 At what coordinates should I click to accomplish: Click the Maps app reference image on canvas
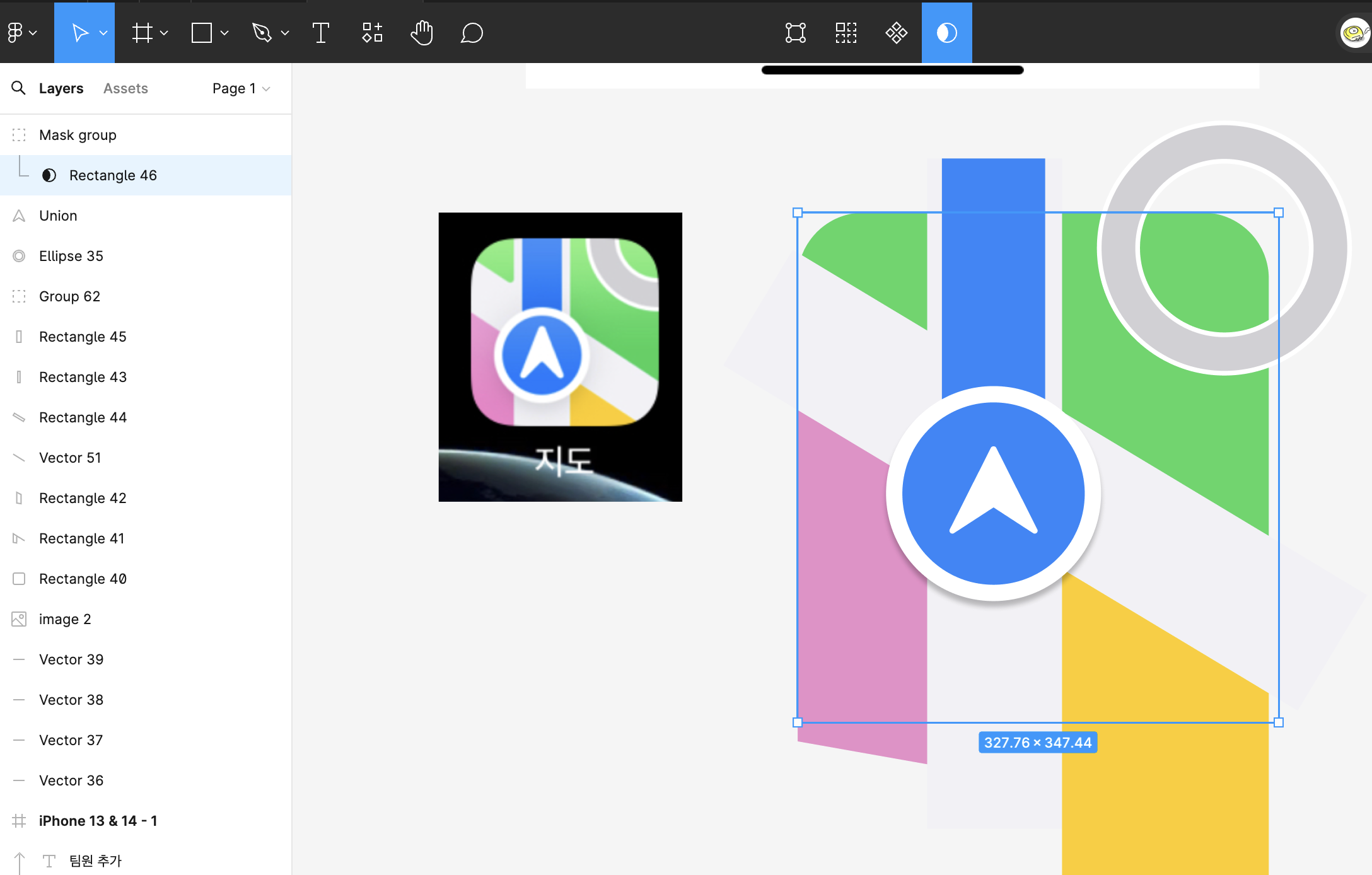click(560, 357)
